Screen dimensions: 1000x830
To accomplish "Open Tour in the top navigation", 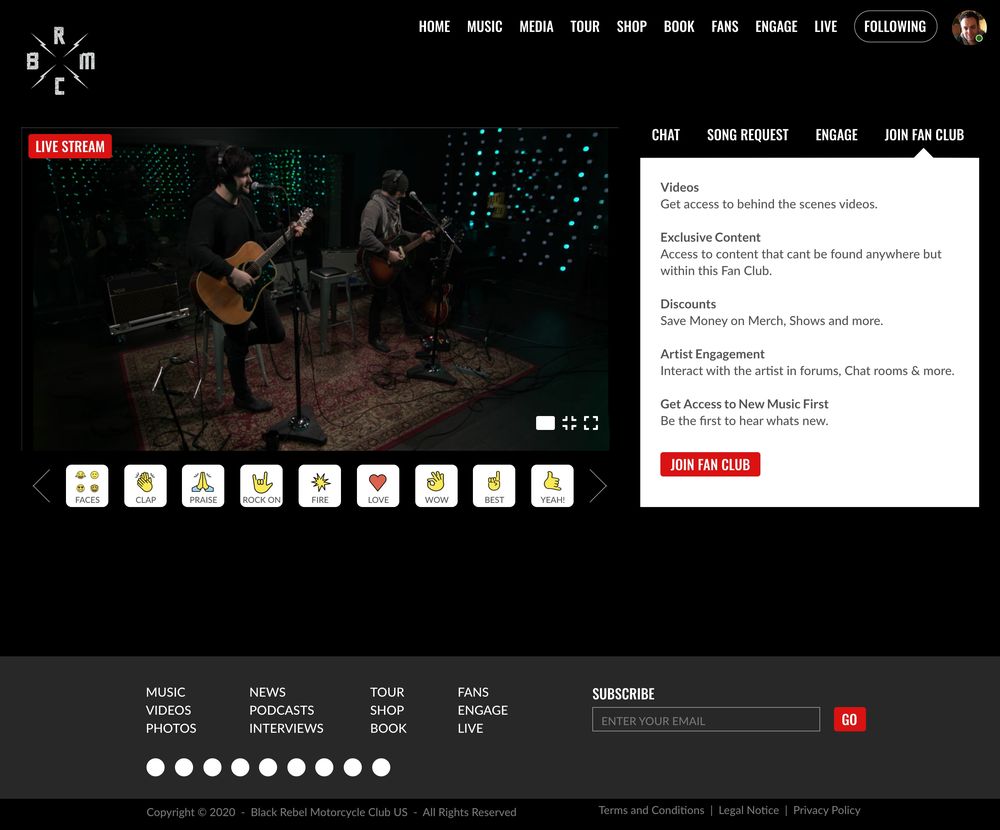I will (x=585, y=27).
